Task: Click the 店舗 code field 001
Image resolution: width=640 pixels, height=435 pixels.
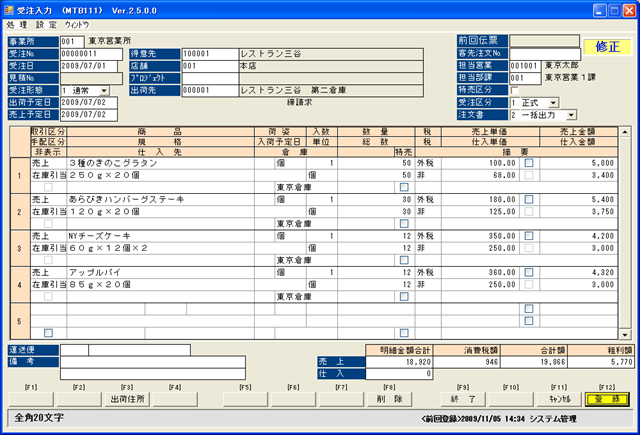Action: [210, 66]
